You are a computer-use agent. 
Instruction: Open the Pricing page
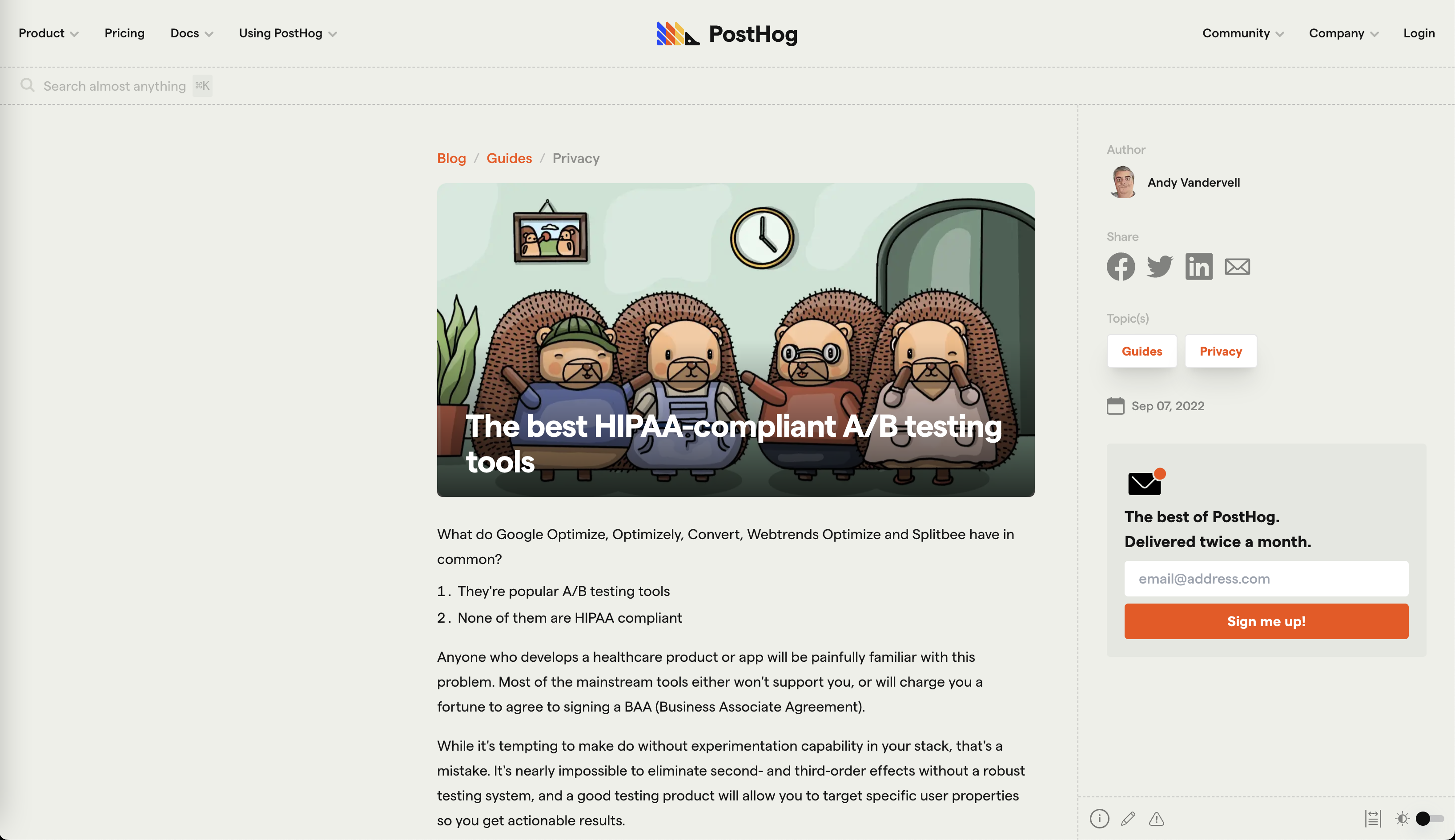click(x=124, y=33)
